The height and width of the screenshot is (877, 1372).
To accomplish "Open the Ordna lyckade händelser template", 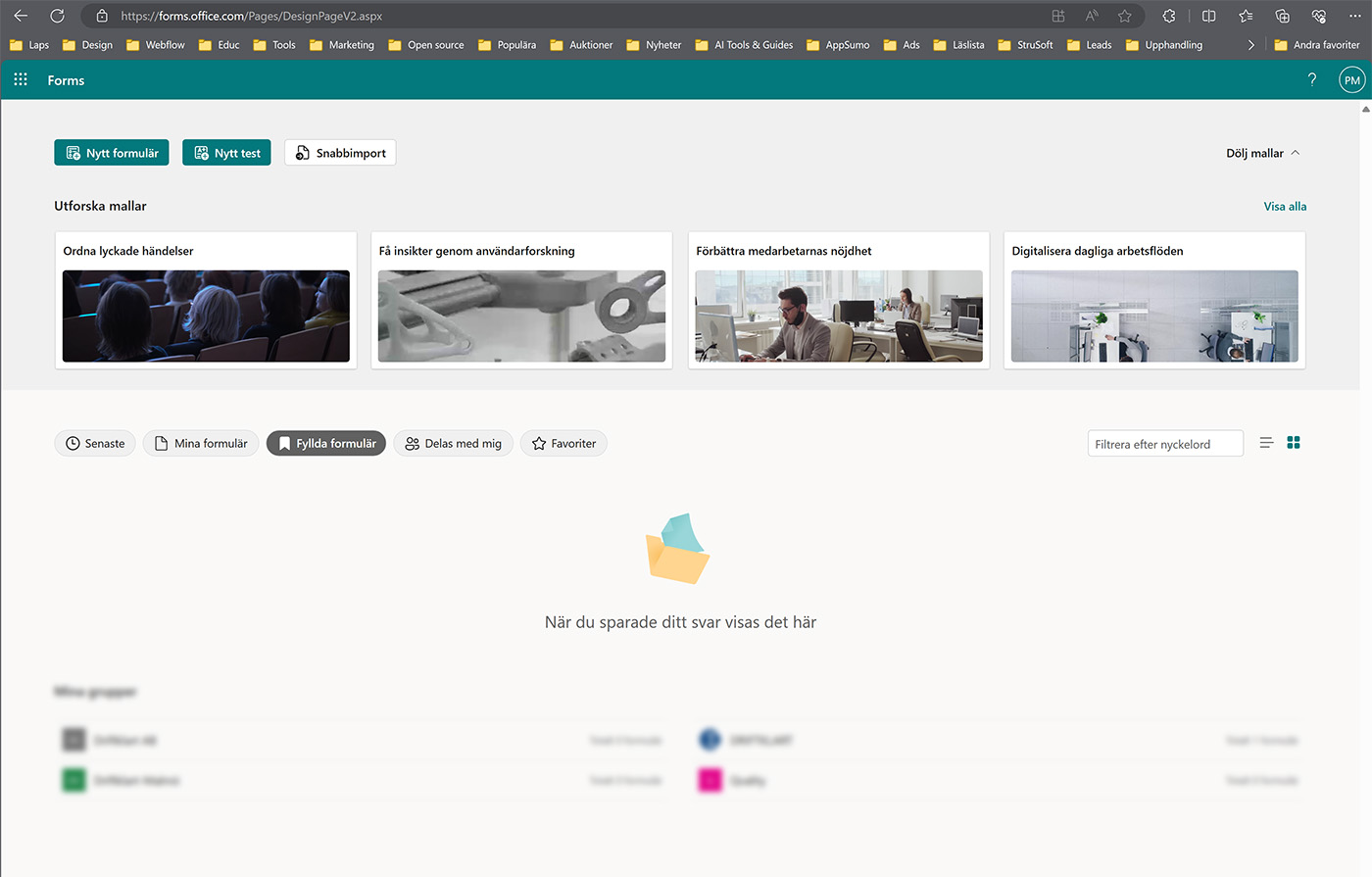I will coord(206,300).
